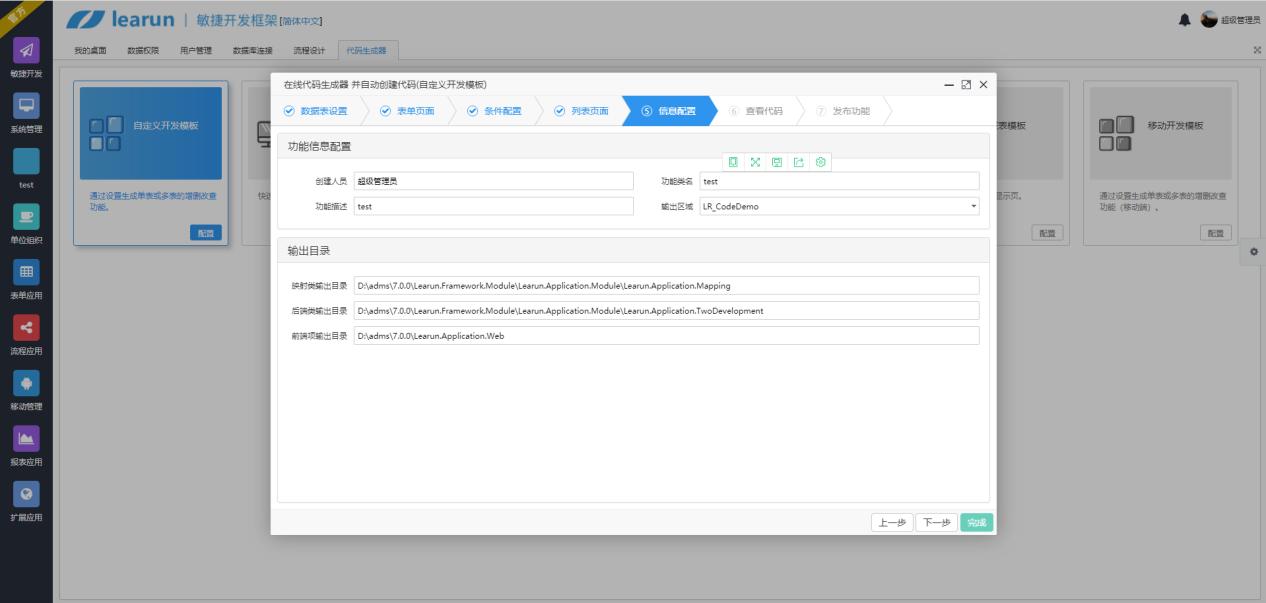The height and width of the screenshot is (603, 1266).
Task: Click the 完成 button
Action: click(977, 522)
